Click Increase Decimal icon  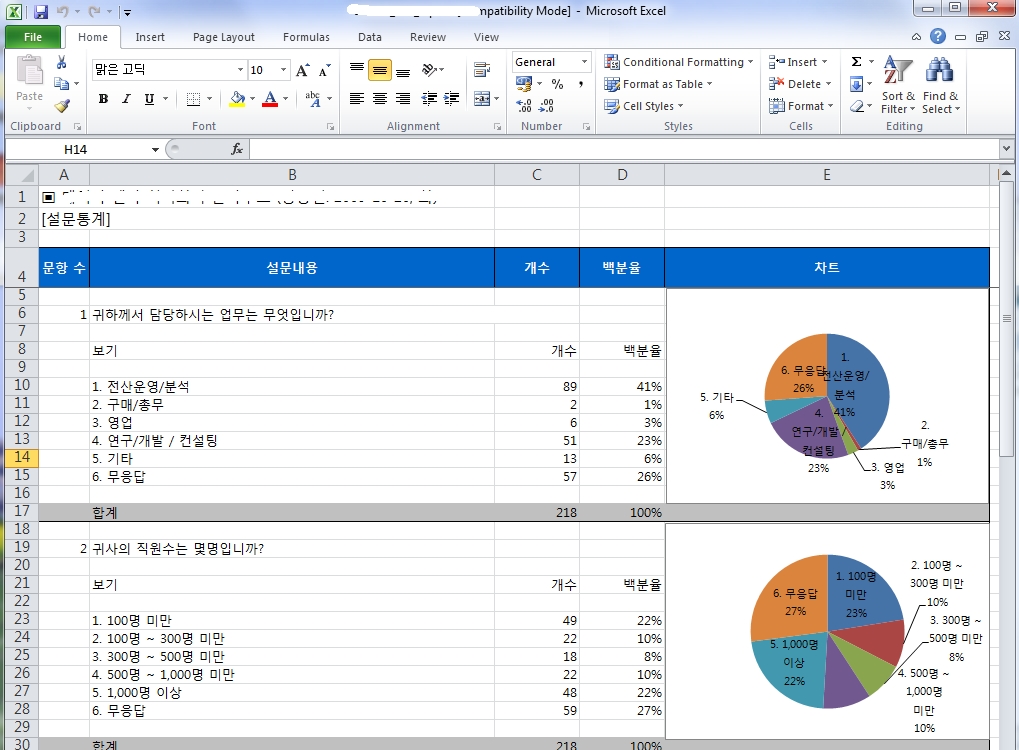click(524, 105)
